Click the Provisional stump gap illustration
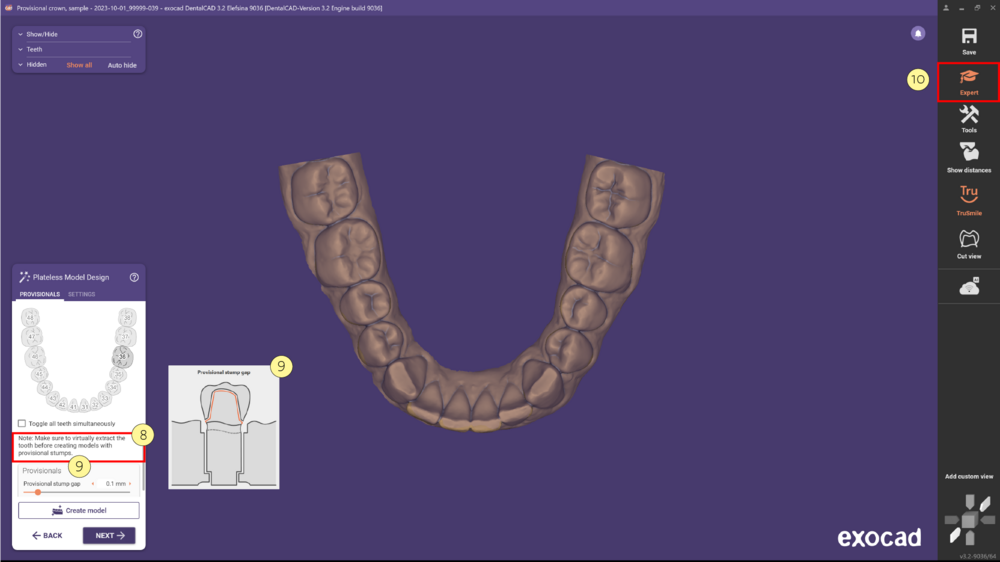 [224, 427]
